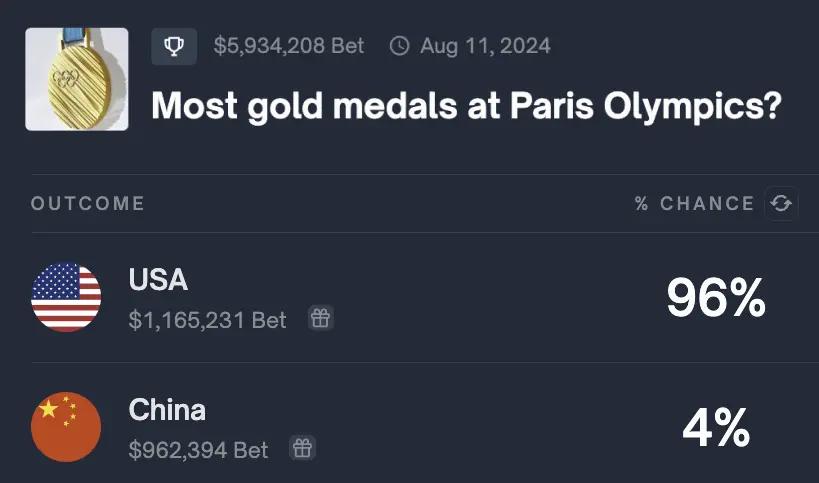Image resolution: width=819 pixels, height=483 pixels.
Task: Click the USA flag icon
Action: coord(66,297)
